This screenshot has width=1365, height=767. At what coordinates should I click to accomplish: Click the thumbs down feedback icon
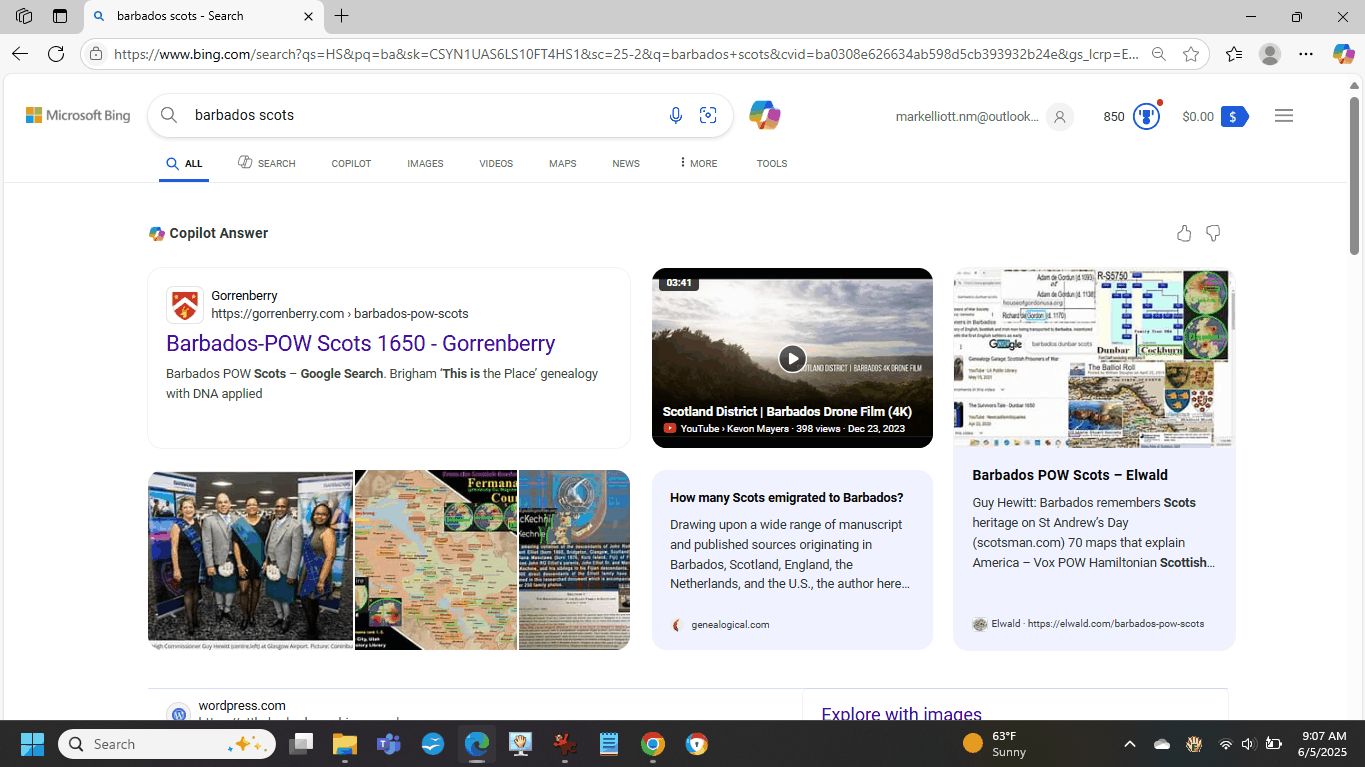tap(1213, 233)
